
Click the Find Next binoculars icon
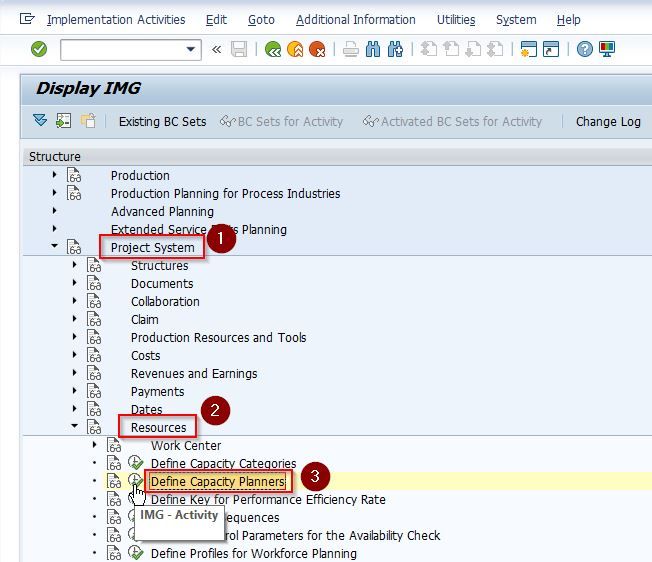pos(395,49)
